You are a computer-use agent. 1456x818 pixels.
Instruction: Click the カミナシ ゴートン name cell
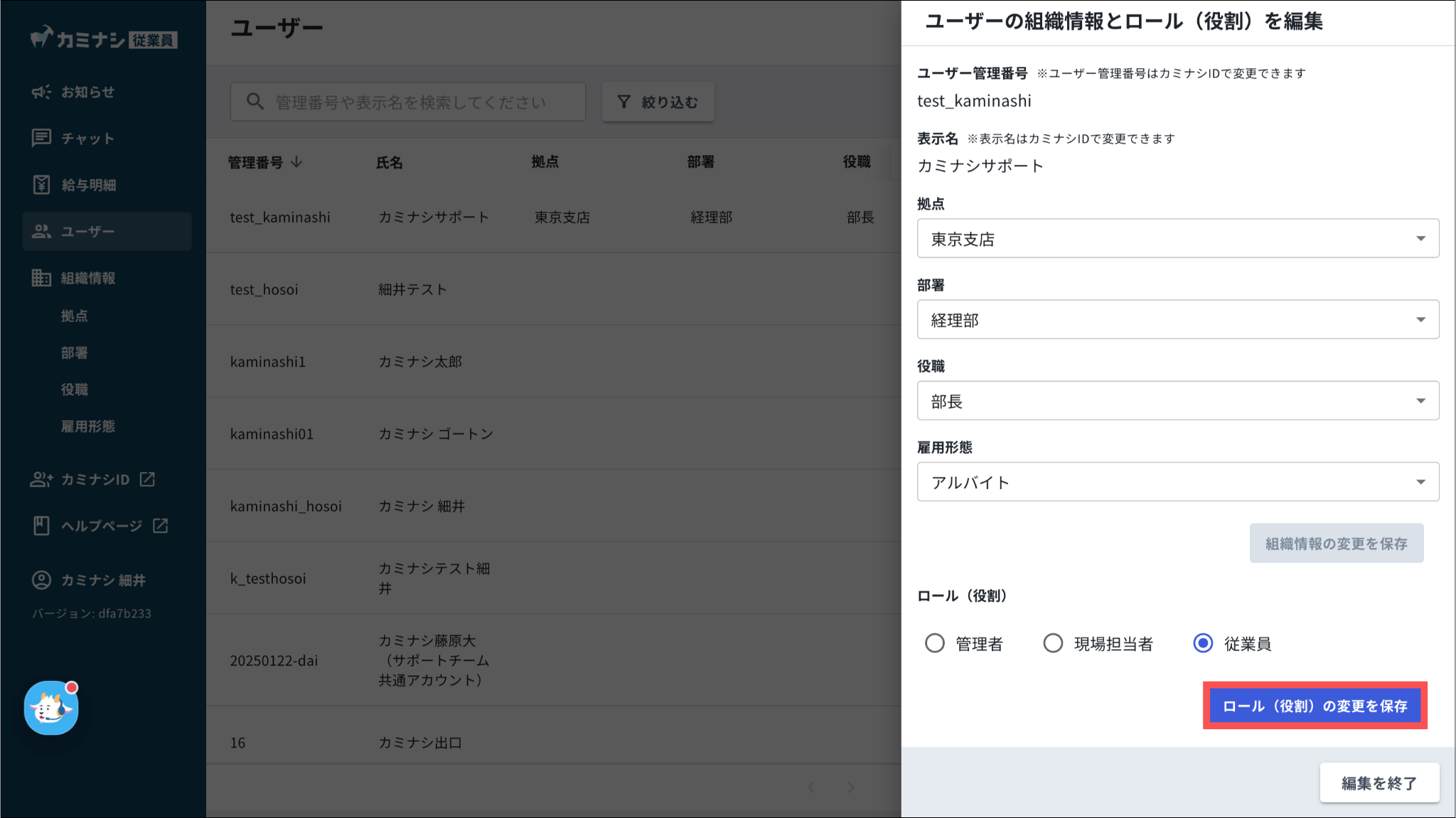click(x=435, y=434)
